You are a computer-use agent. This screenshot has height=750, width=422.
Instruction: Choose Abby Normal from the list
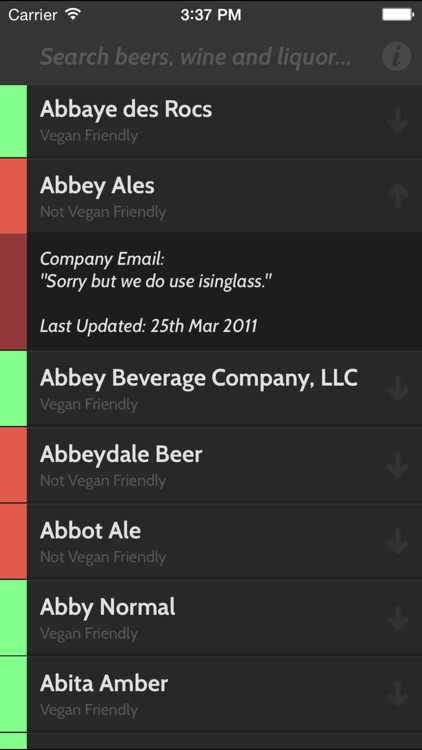[x=211, y=618]
